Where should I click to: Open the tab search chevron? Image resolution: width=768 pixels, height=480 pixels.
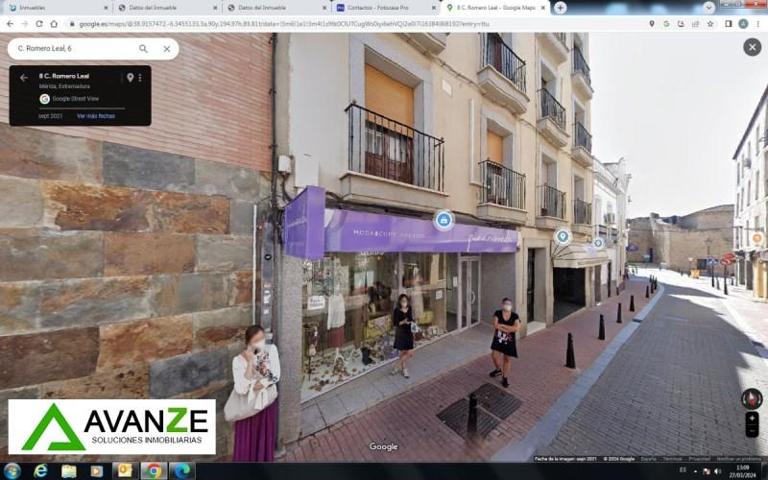click(x=709, y=7)
